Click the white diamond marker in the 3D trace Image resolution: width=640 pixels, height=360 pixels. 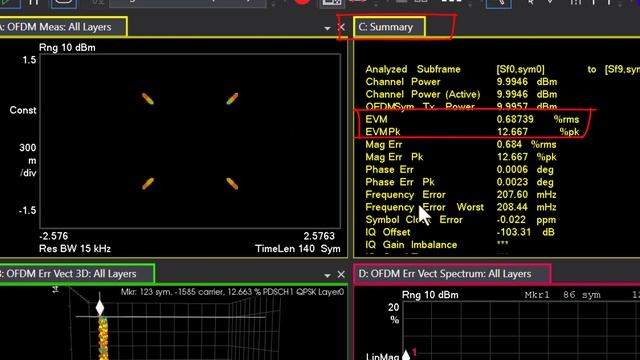tap(100, 308)
